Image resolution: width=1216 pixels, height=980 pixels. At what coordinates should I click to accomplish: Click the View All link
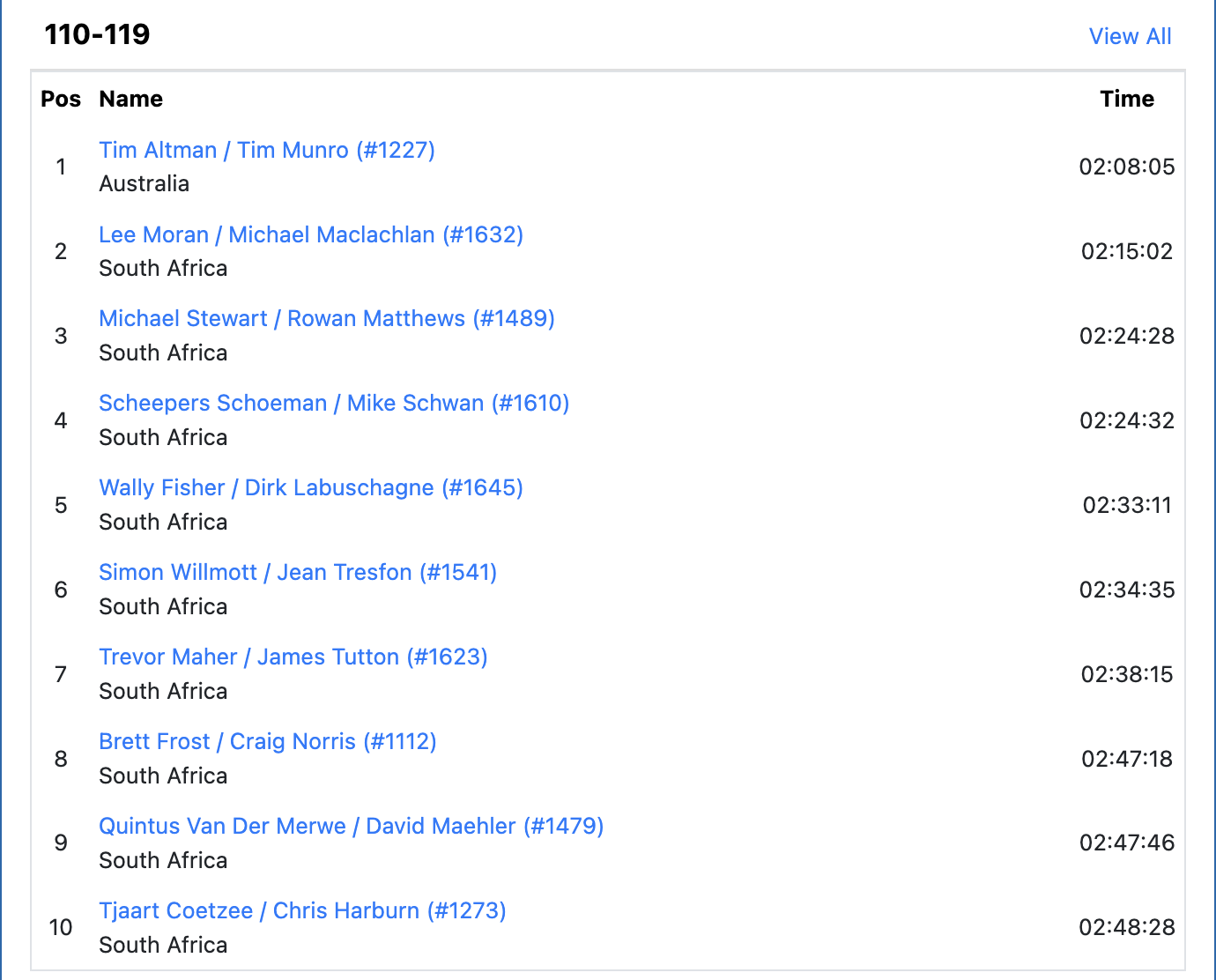pyautogui.click(x=1130, y=36)
